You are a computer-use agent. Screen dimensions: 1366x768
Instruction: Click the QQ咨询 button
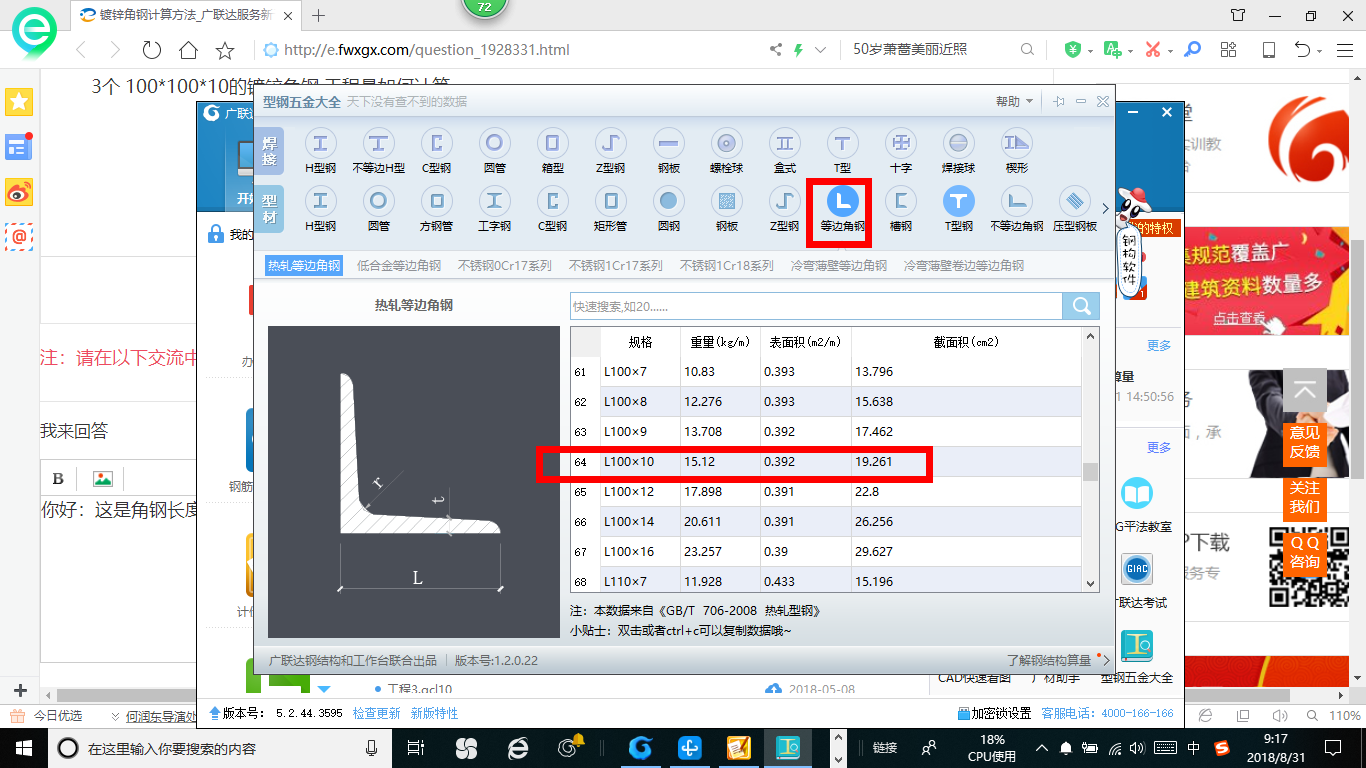(x=1304, y=552)
